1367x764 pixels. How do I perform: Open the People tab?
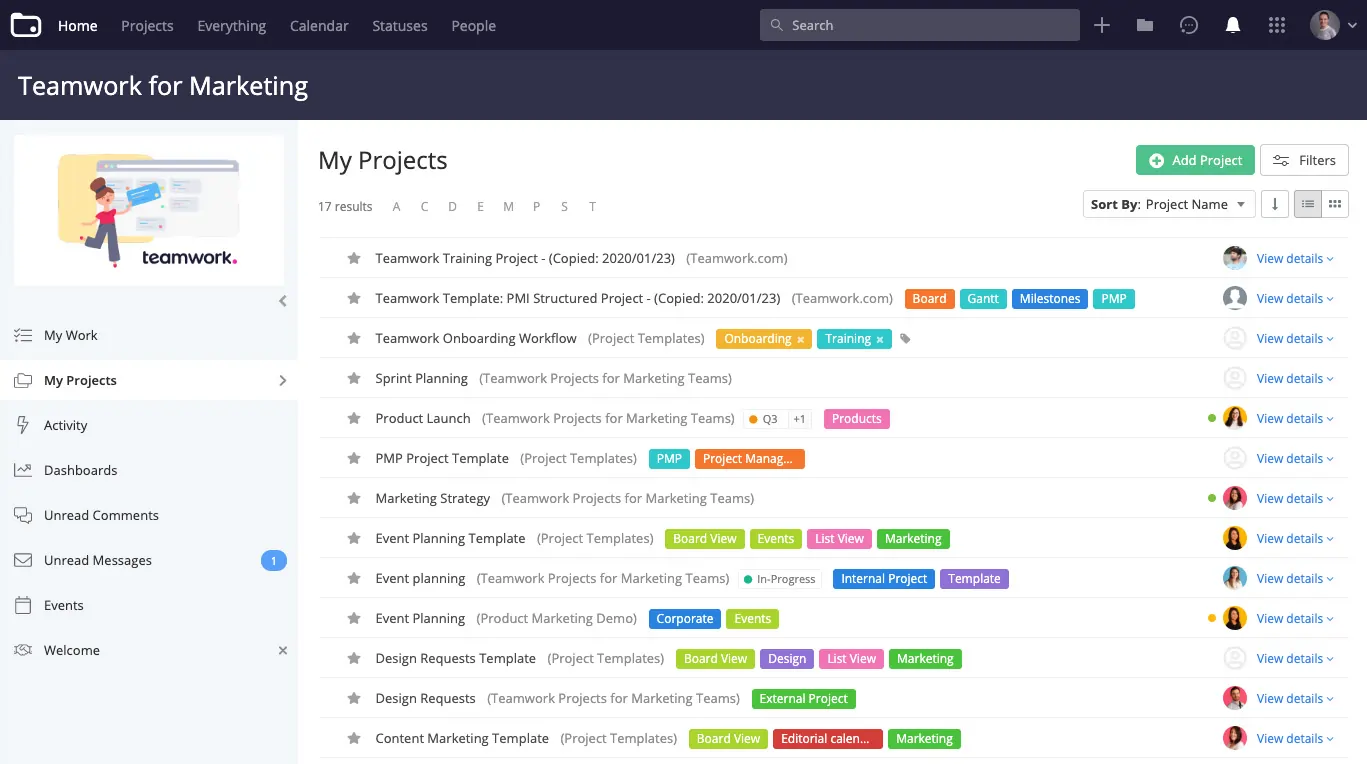pyautogui.click(x=474, y=25)
